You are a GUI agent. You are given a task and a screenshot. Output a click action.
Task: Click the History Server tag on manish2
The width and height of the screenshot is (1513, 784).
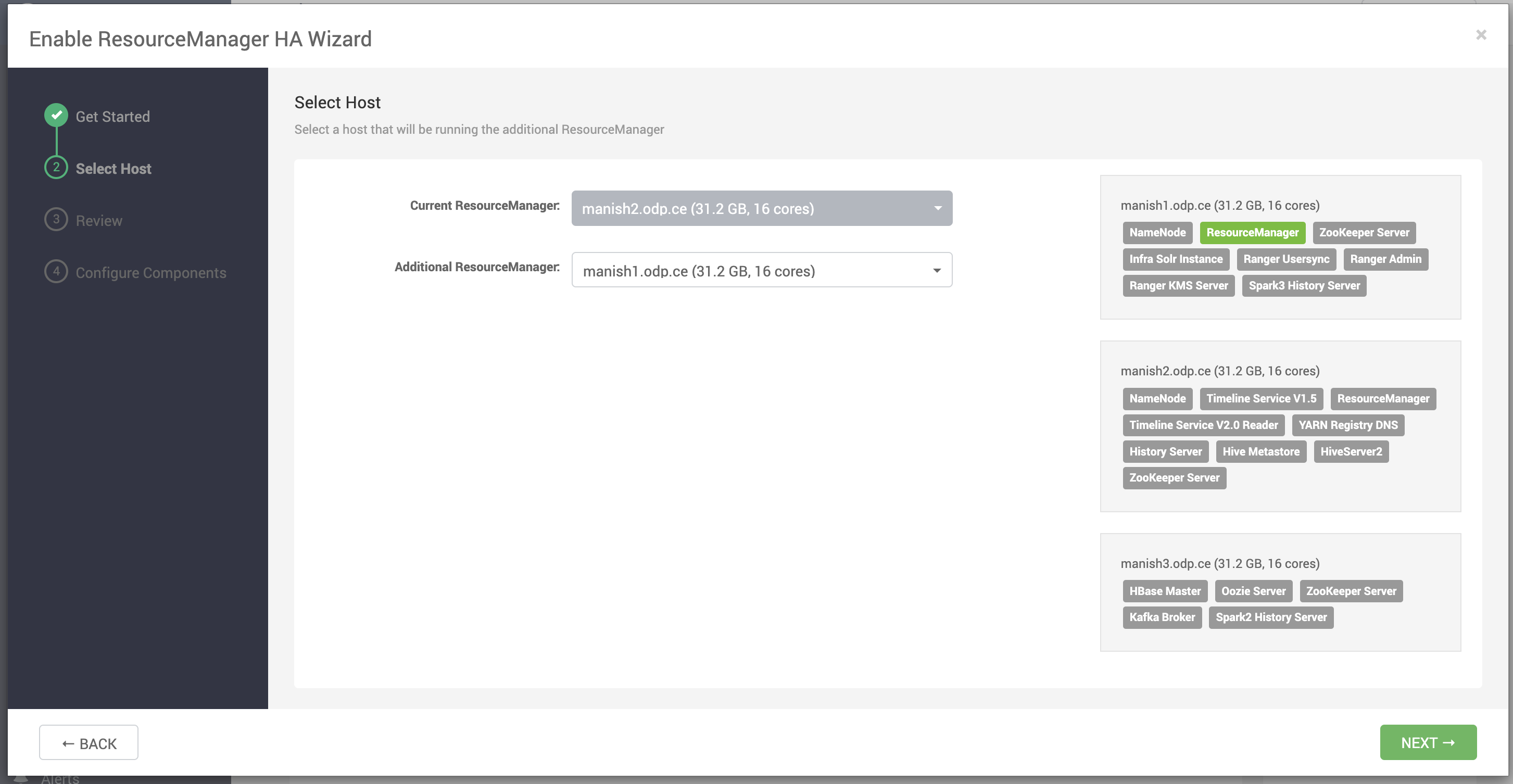coord(1165,452)
